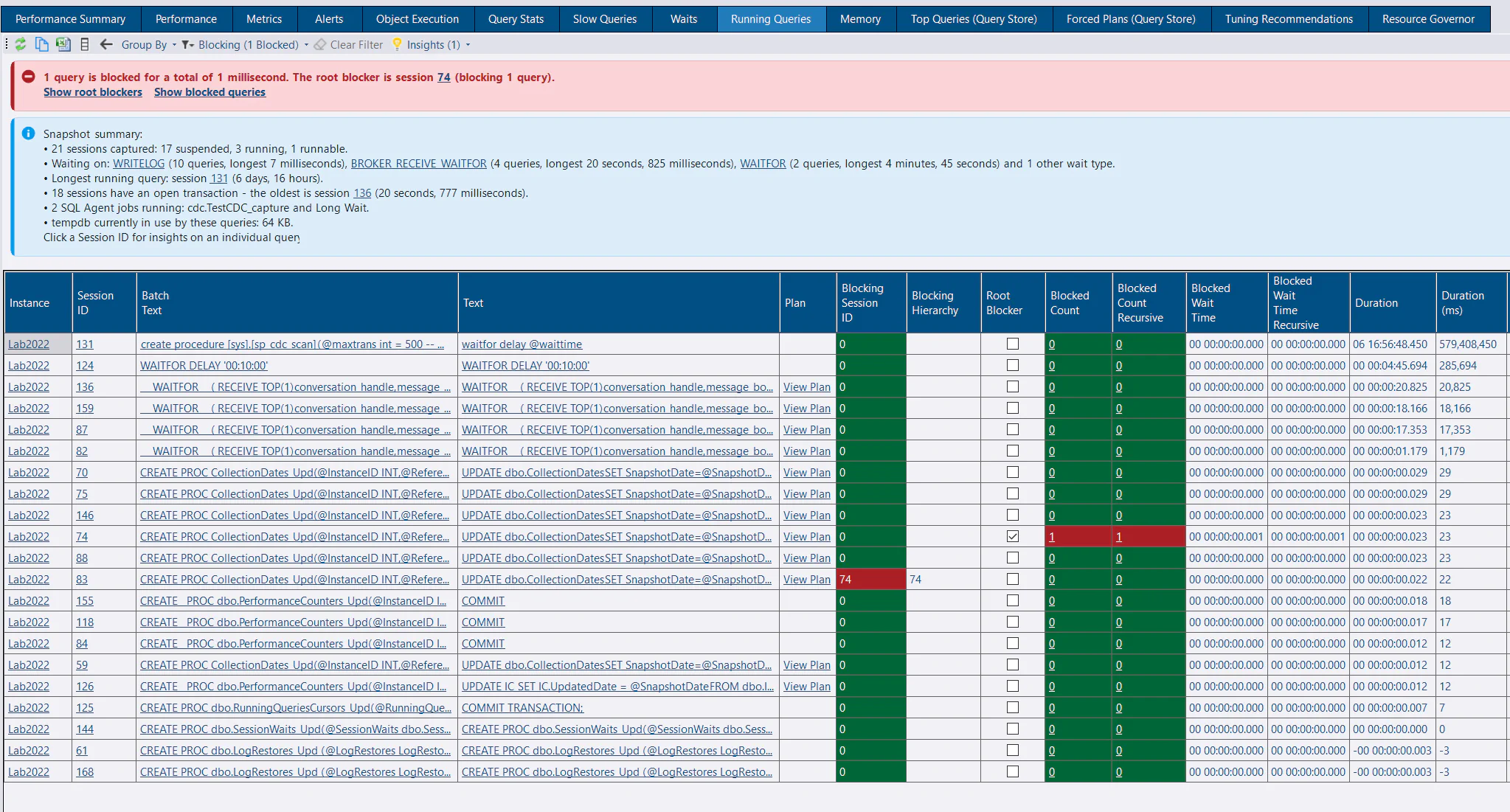
Task: Toggle Root Blocker checkbox for session 74
Action: click(x=1013, y=536)
